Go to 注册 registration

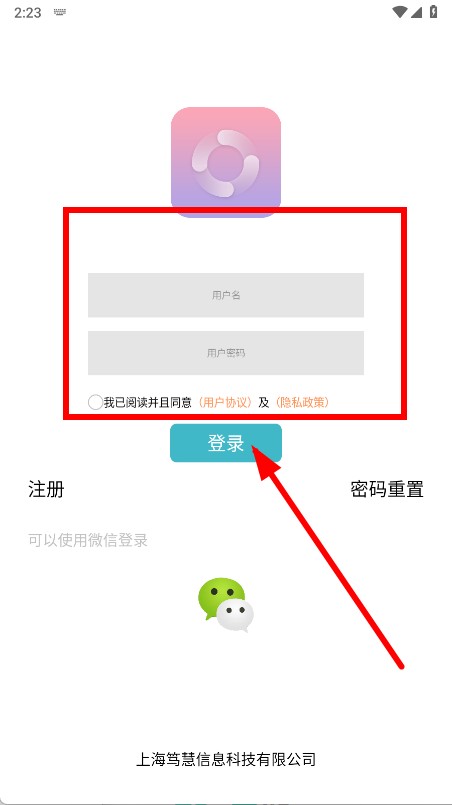(46, 489)
